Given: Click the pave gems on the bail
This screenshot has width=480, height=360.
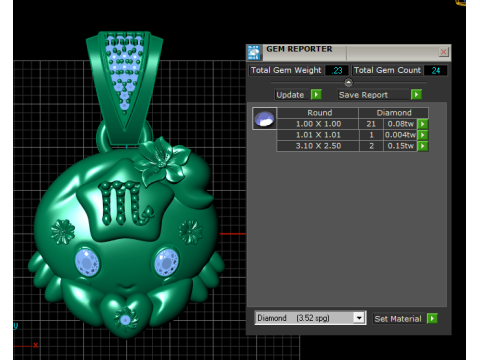Looking at the screenshot, I should [x=124, y=73].
